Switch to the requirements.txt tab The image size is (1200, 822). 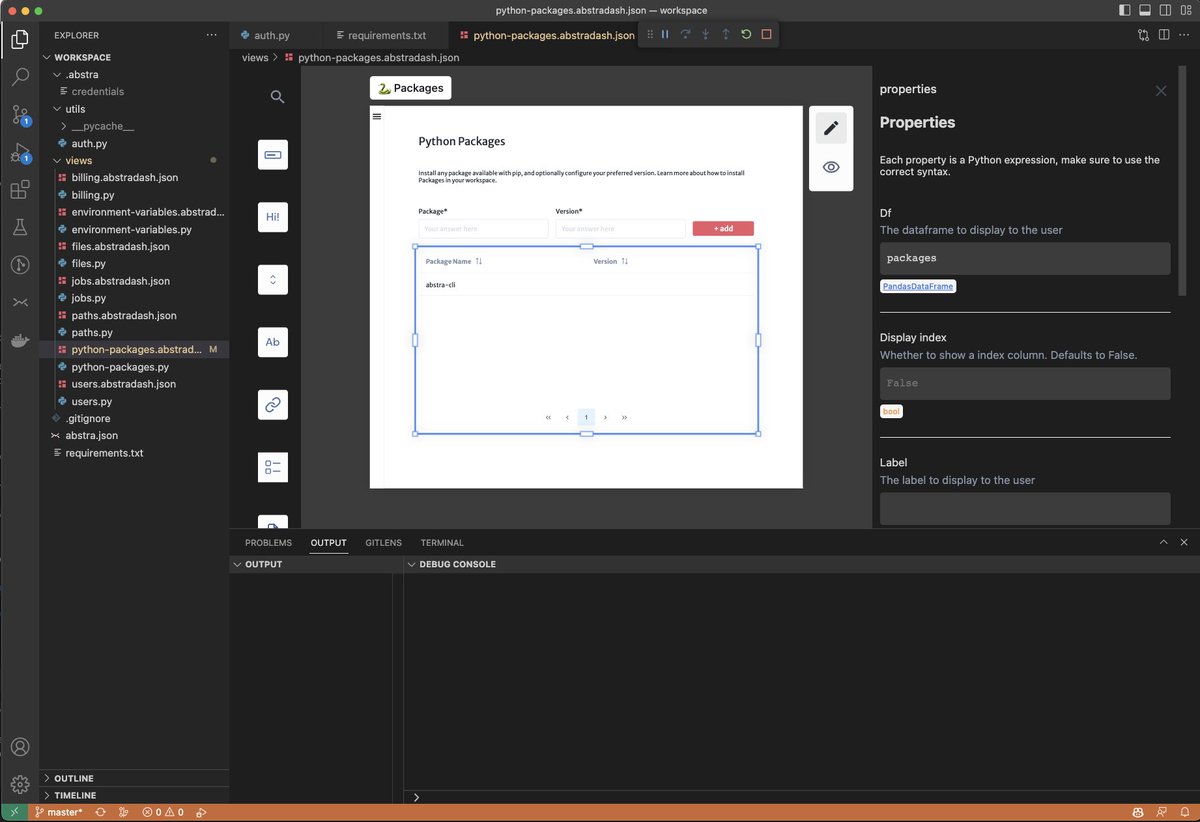pos(386,35)
